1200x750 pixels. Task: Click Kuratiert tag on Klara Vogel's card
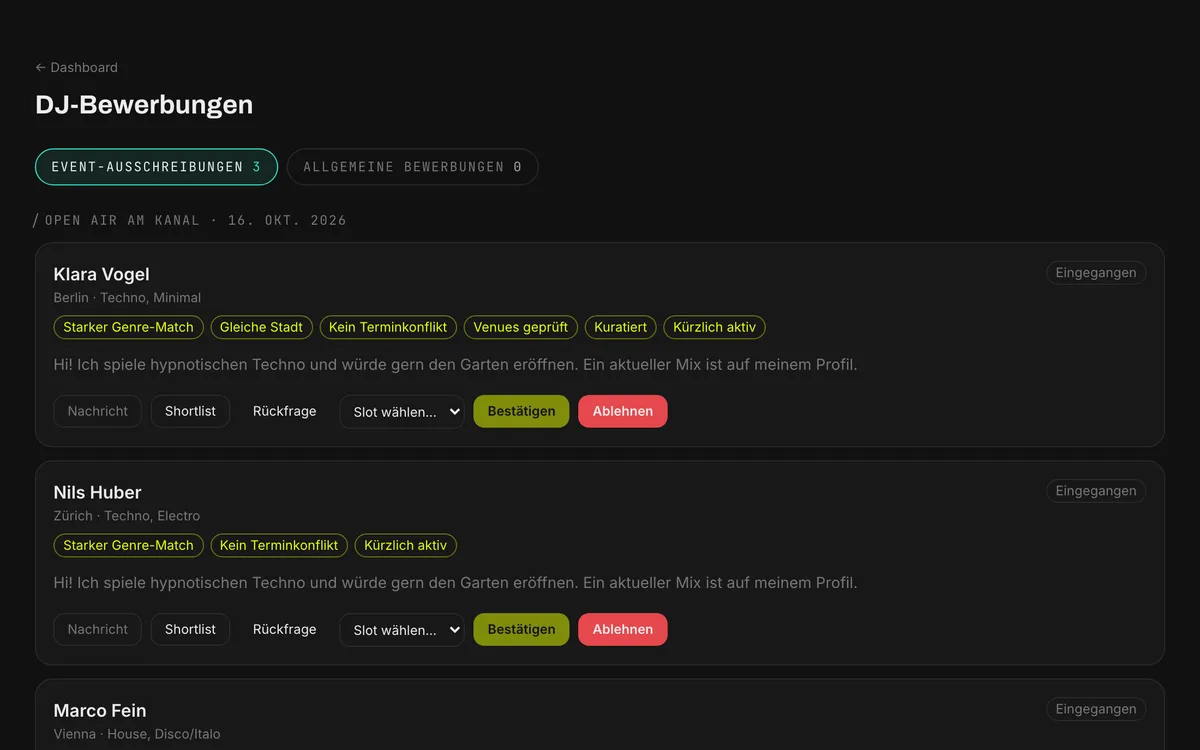(x=621, y=327)
